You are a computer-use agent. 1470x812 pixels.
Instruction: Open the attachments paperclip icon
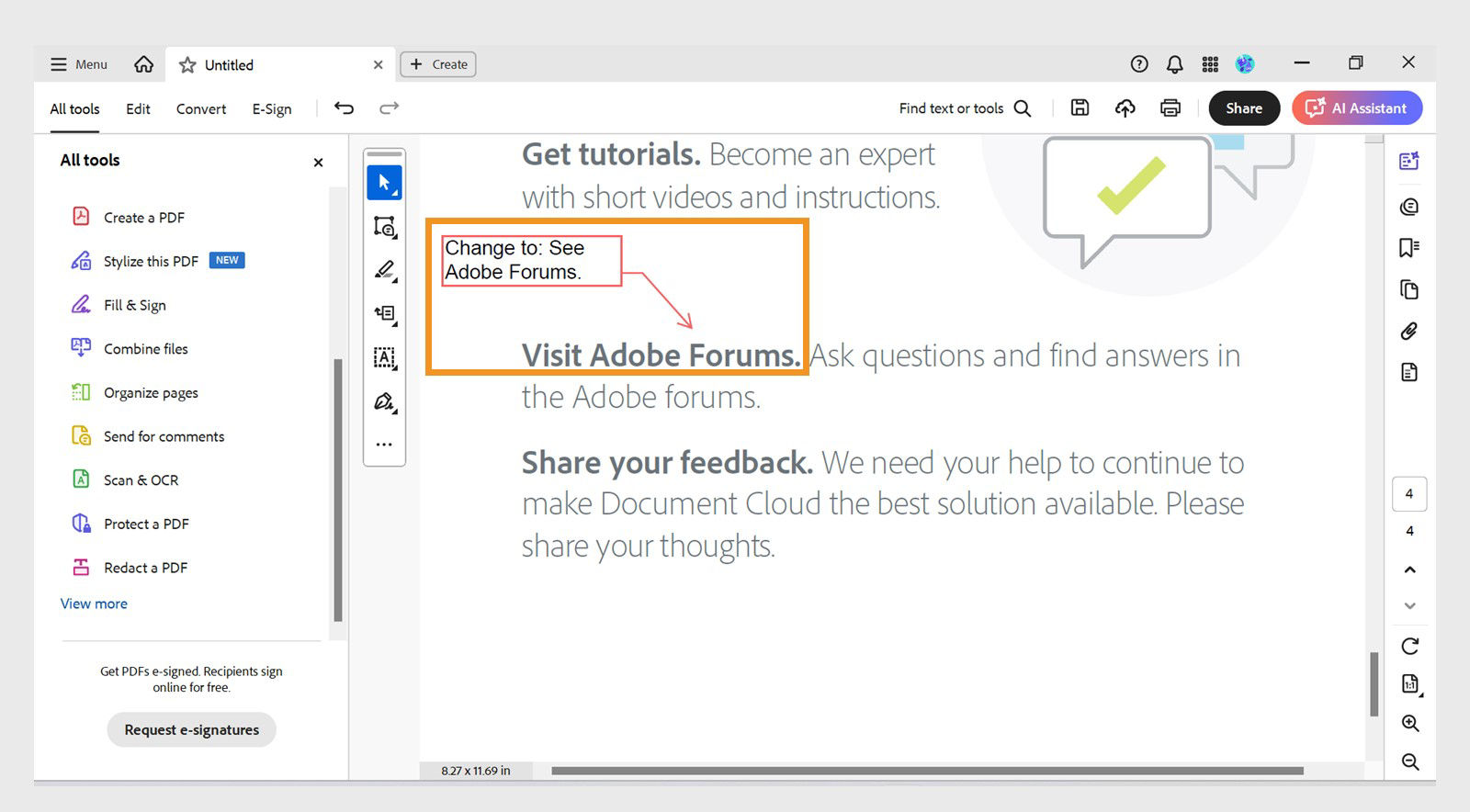click(x=1409, y=332)
